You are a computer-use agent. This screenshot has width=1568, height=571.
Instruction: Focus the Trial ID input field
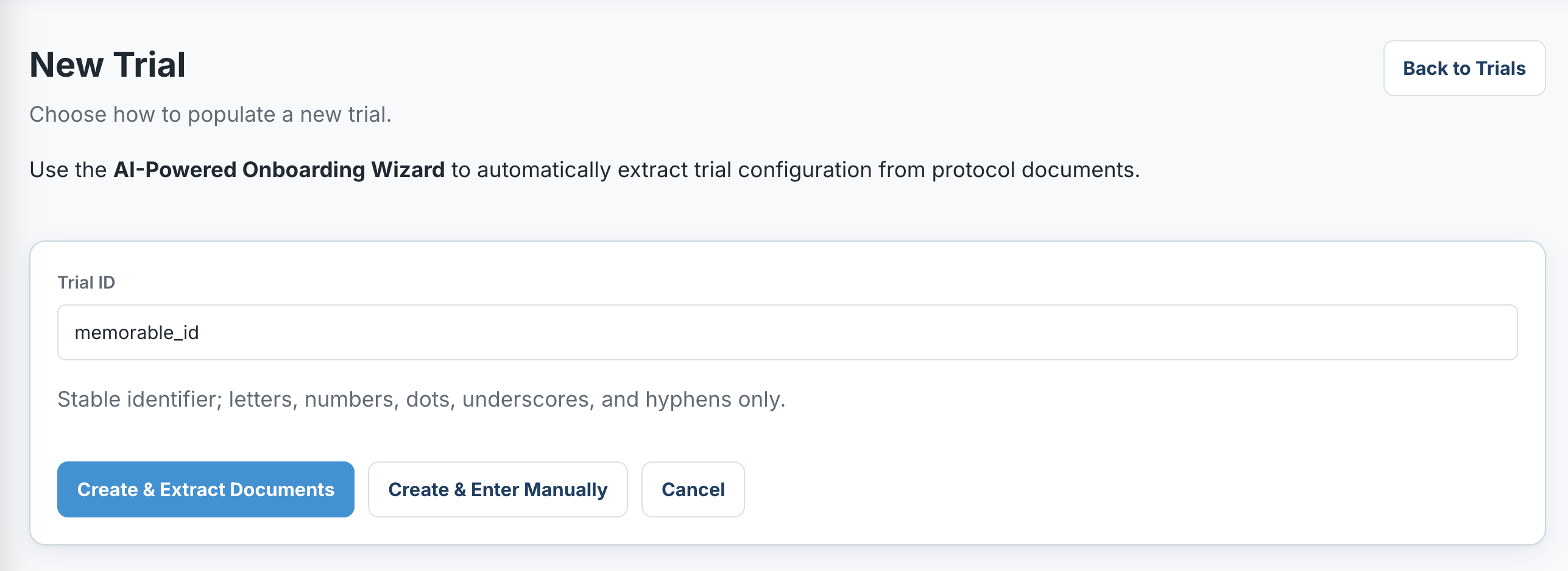pyautogui.click(x=787, y=332)
